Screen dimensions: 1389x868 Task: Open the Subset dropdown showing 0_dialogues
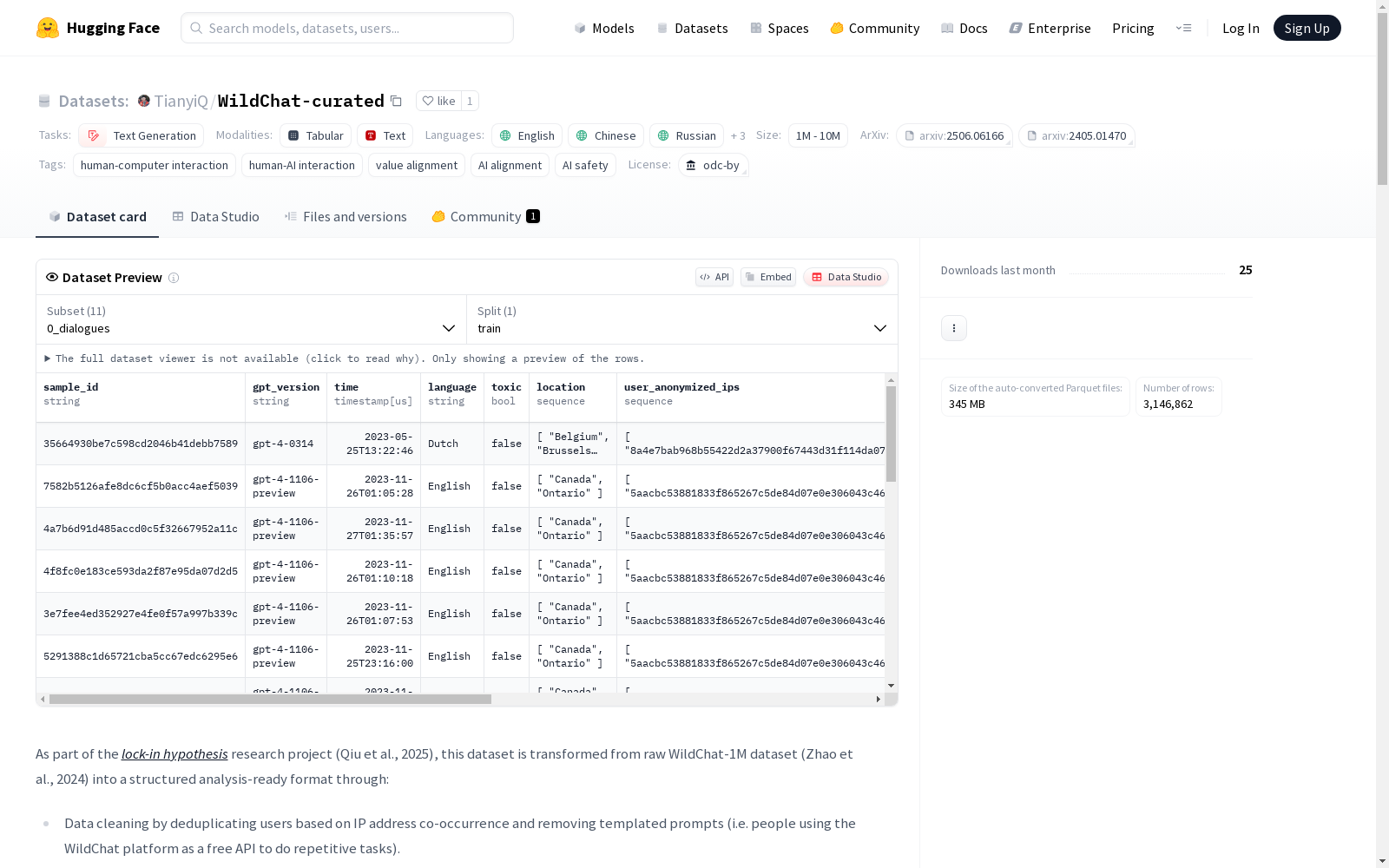coord(251,319)
